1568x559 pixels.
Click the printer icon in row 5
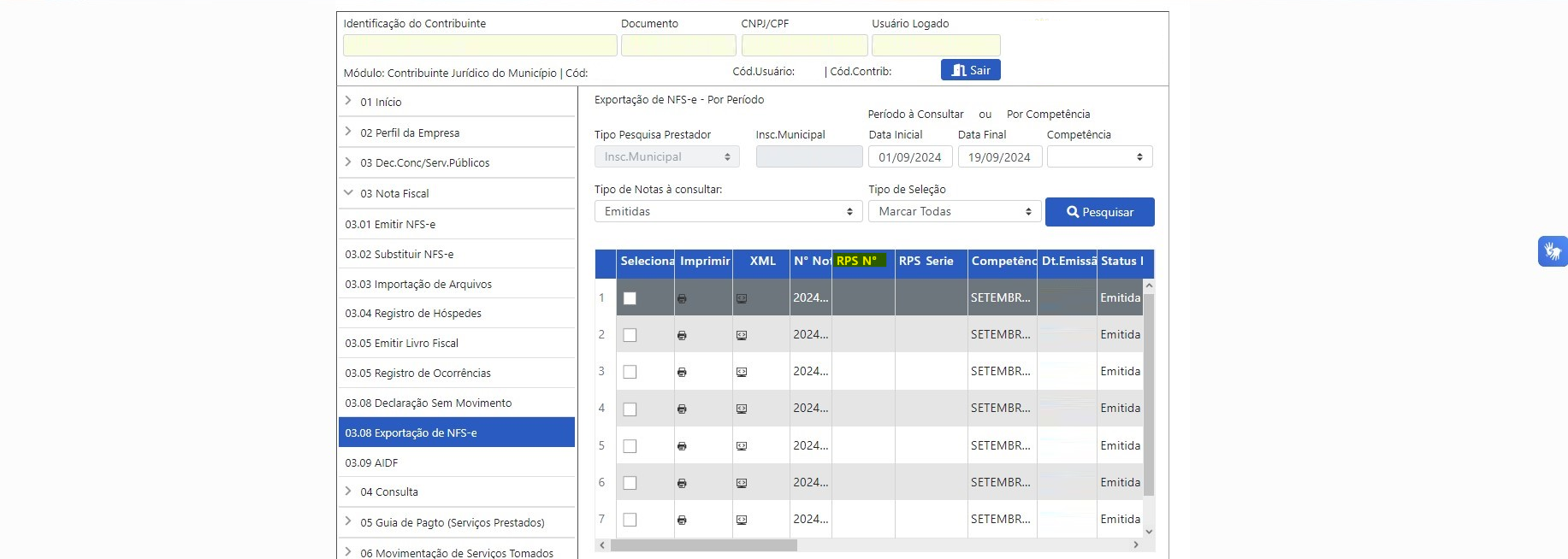tap(682, 446)
